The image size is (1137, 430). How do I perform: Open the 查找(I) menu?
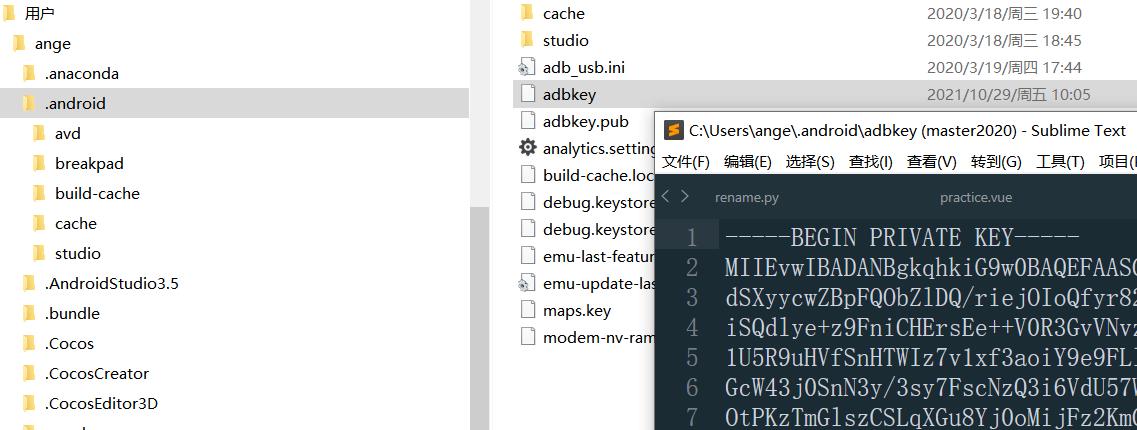[870, 162]
